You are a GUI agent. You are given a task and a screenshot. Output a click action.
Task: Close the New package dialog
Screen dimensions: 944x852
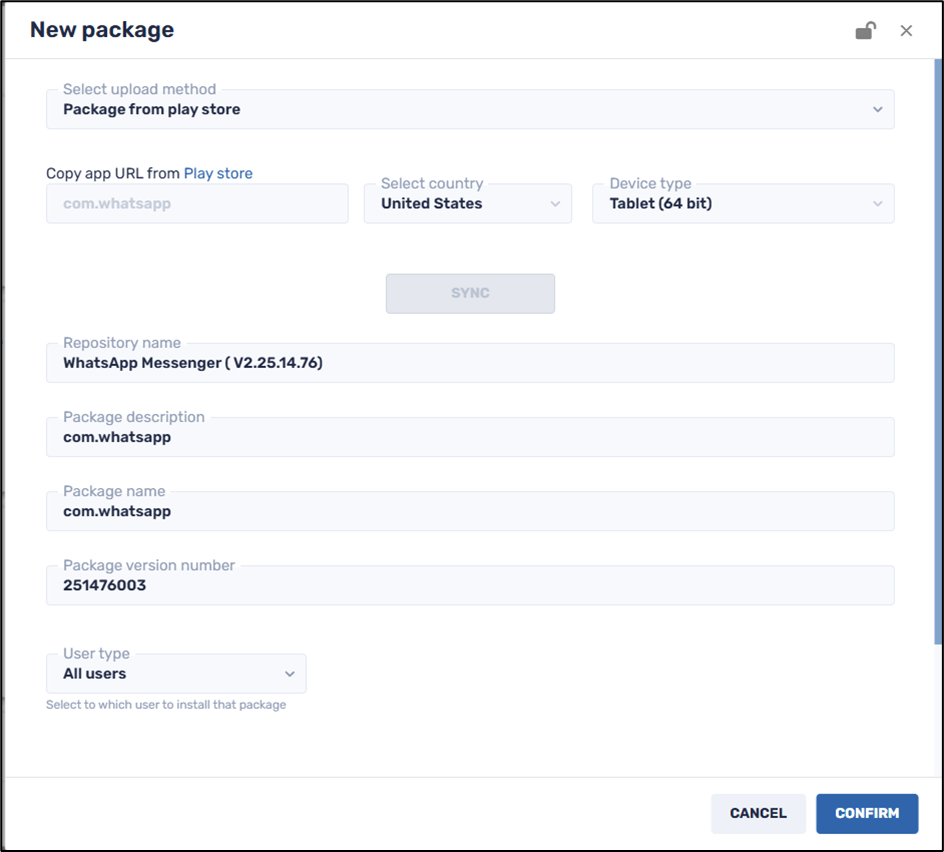[x=906, y=31]
